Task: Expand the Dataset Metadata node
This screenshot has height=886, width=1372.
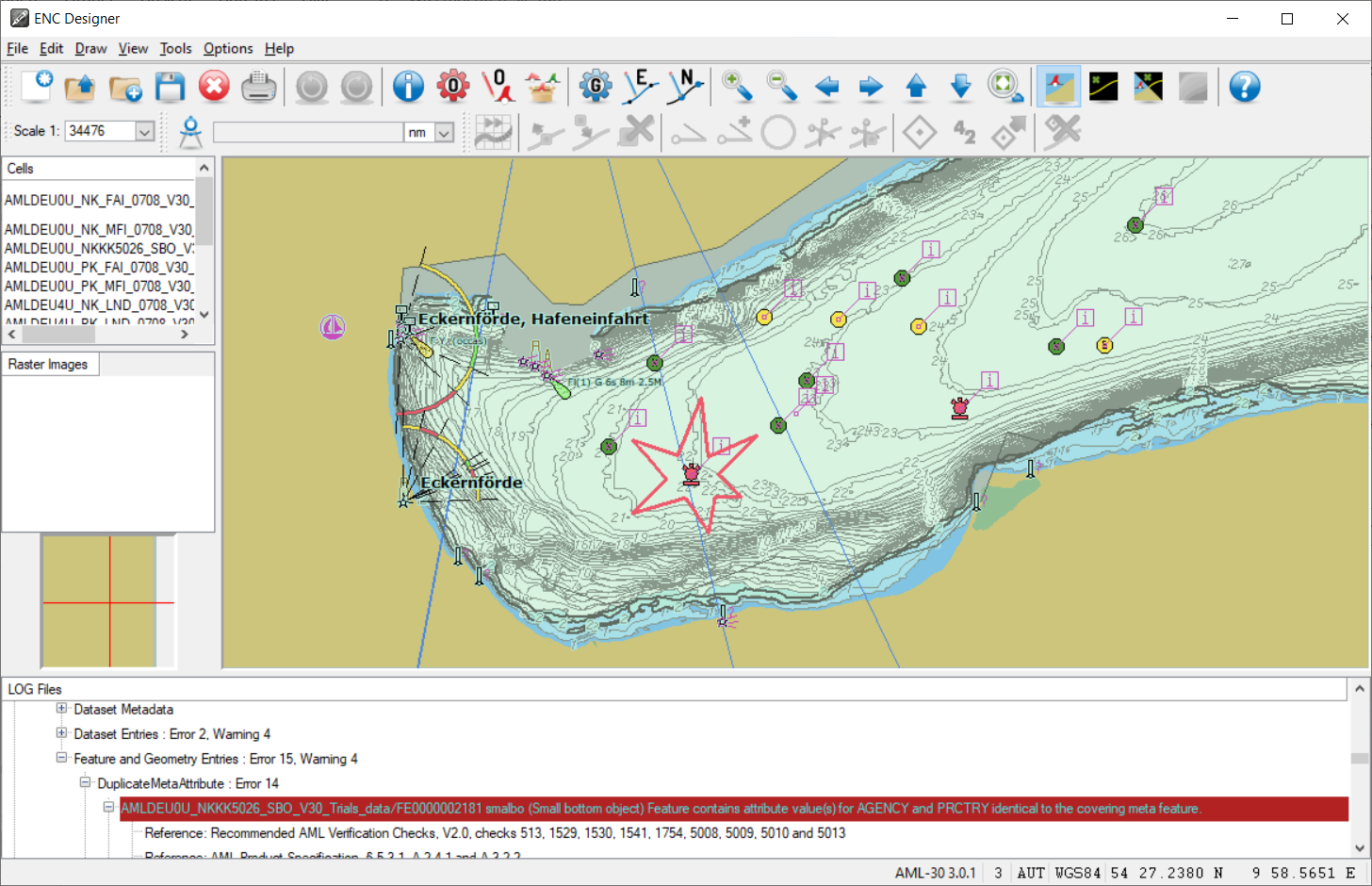Action: 61,709
